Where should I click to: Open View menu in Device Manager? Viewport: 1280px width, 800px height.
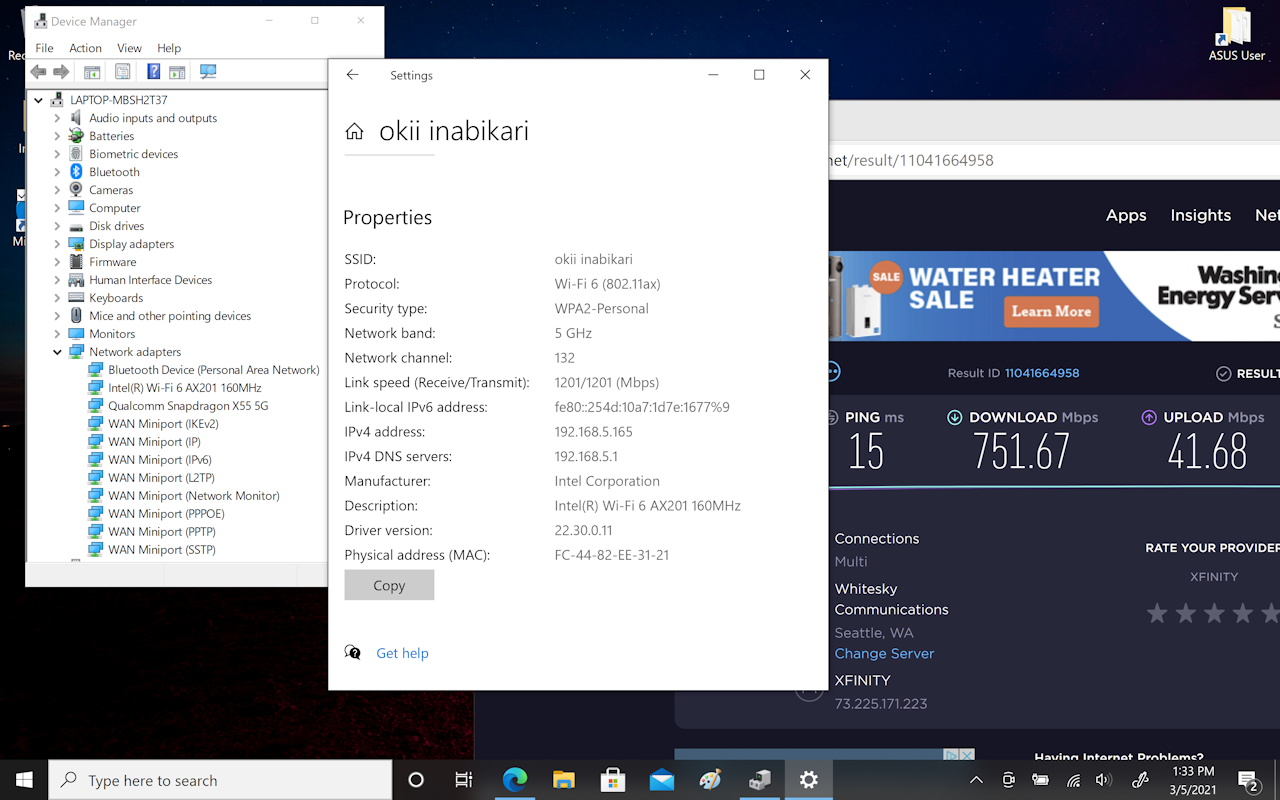click(129, 48)
